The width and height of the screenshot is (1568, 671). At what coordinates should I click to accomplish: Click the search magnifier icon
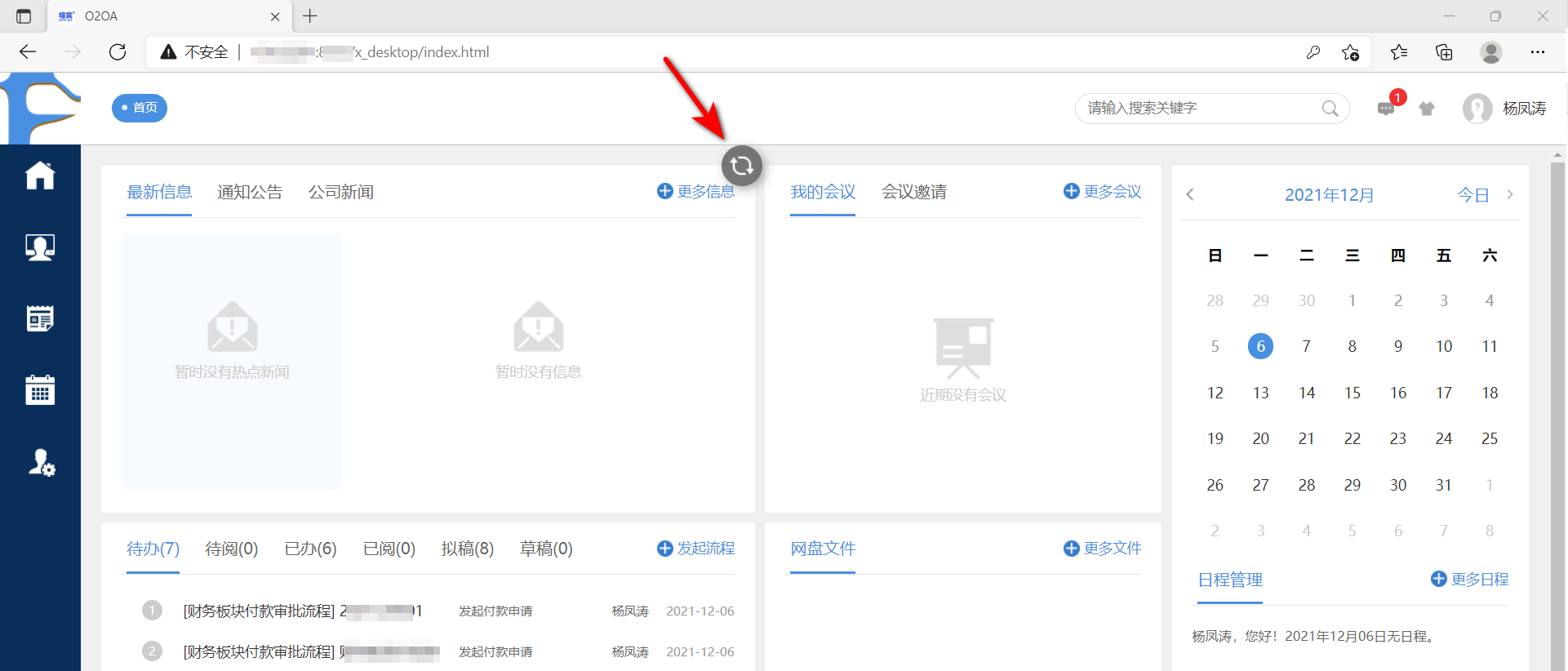coord(1330,109)
